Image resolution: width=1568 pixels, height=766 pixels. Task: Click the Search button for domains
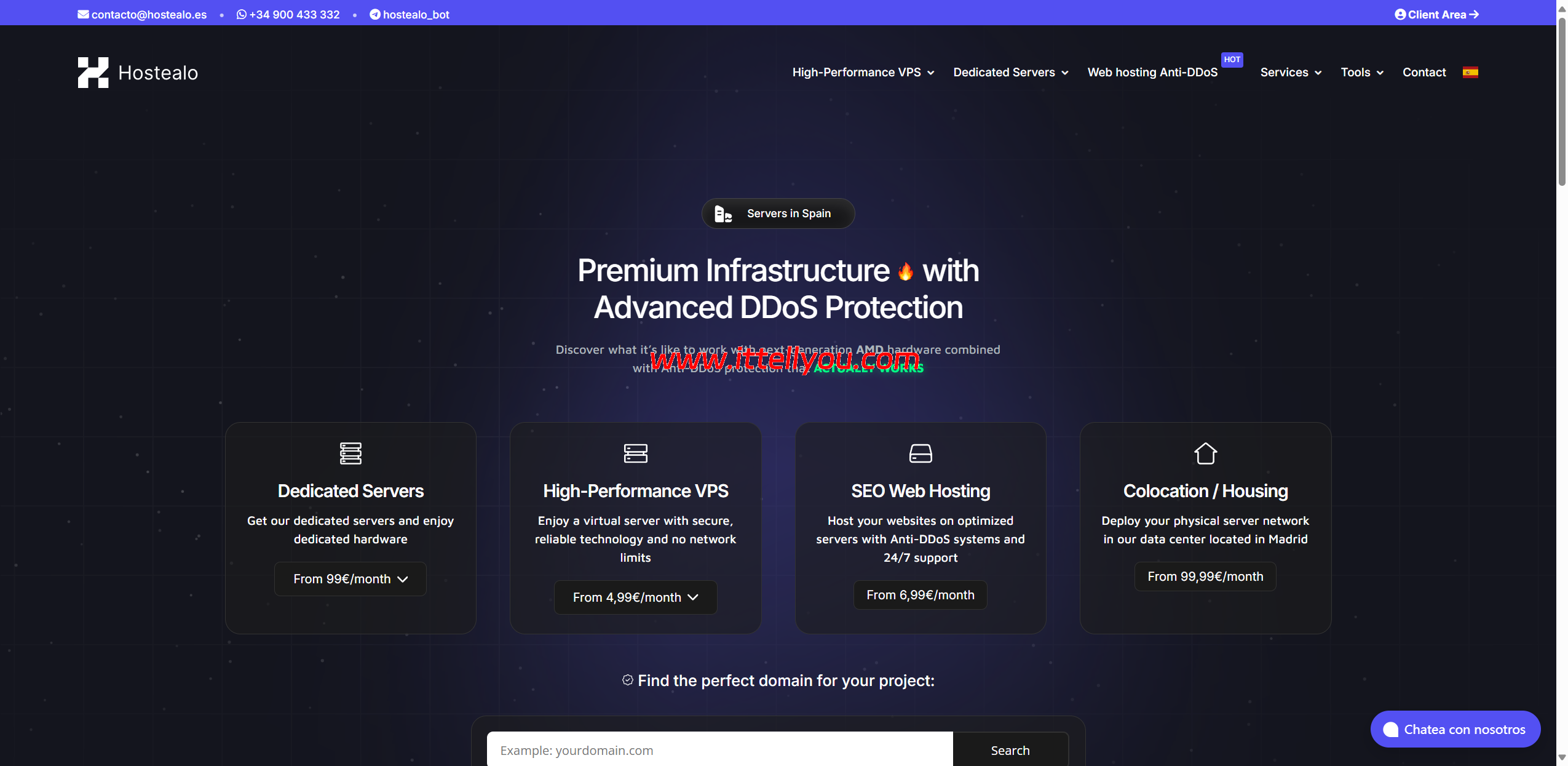pyautogui.click(x=1010, y=750)
